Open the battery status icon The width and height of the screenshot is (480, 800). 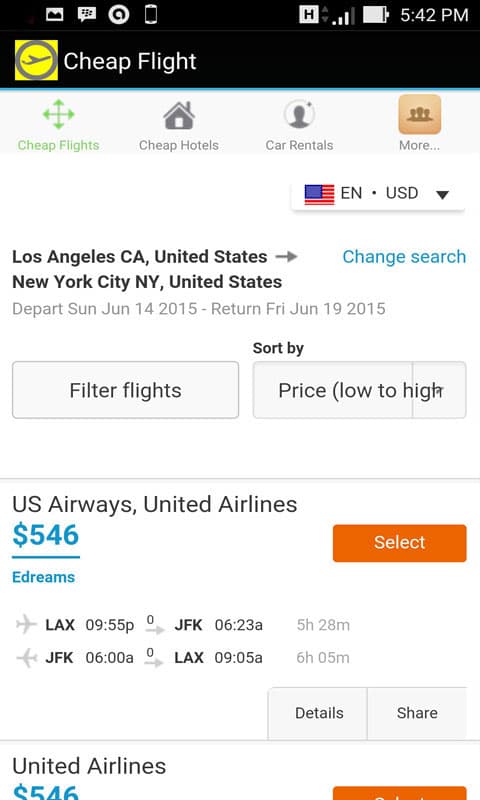click(375, 15)
